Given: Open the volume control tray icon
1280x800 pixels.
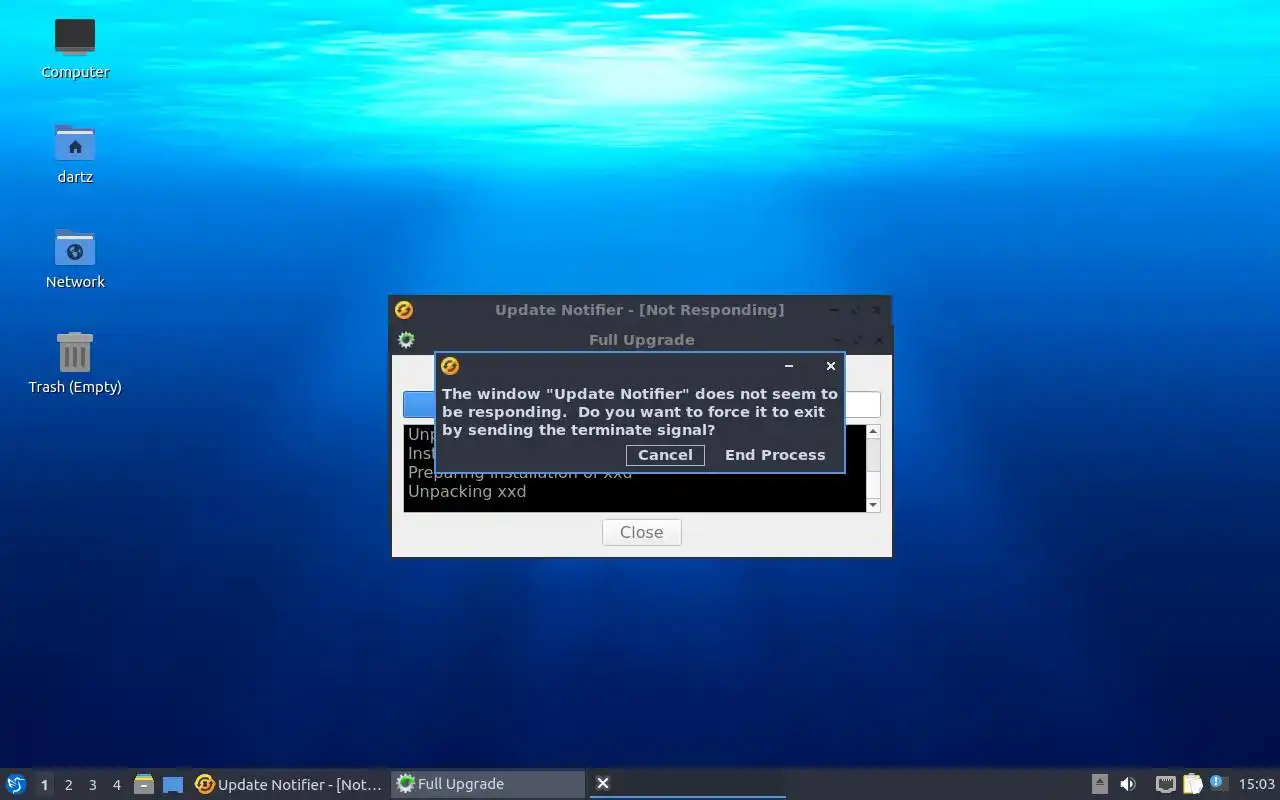Looking at the screenshot, I should tap(1128, 784).
